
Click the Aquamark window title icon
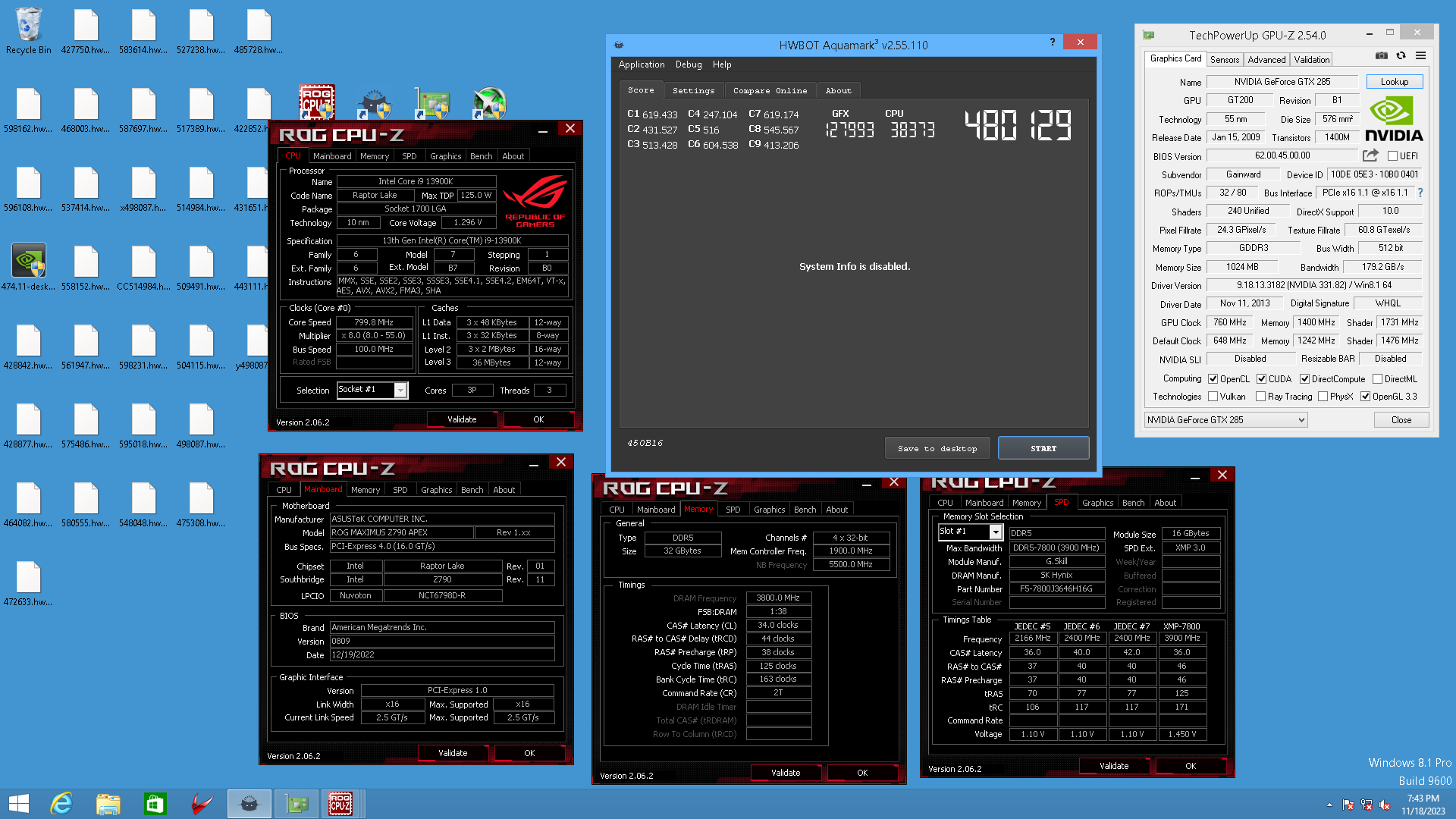[x=619, y=45]
